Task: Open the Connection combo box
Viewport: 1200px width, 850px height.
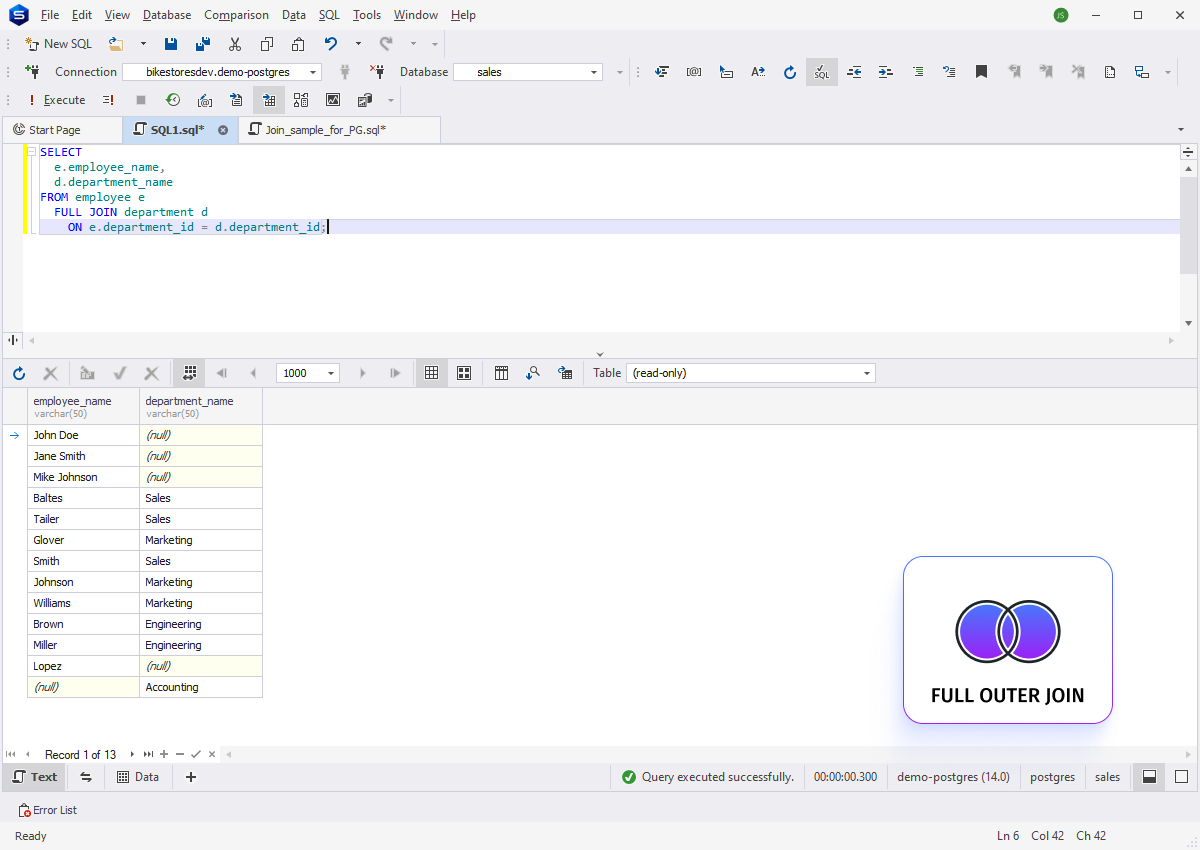Action: 222,72
